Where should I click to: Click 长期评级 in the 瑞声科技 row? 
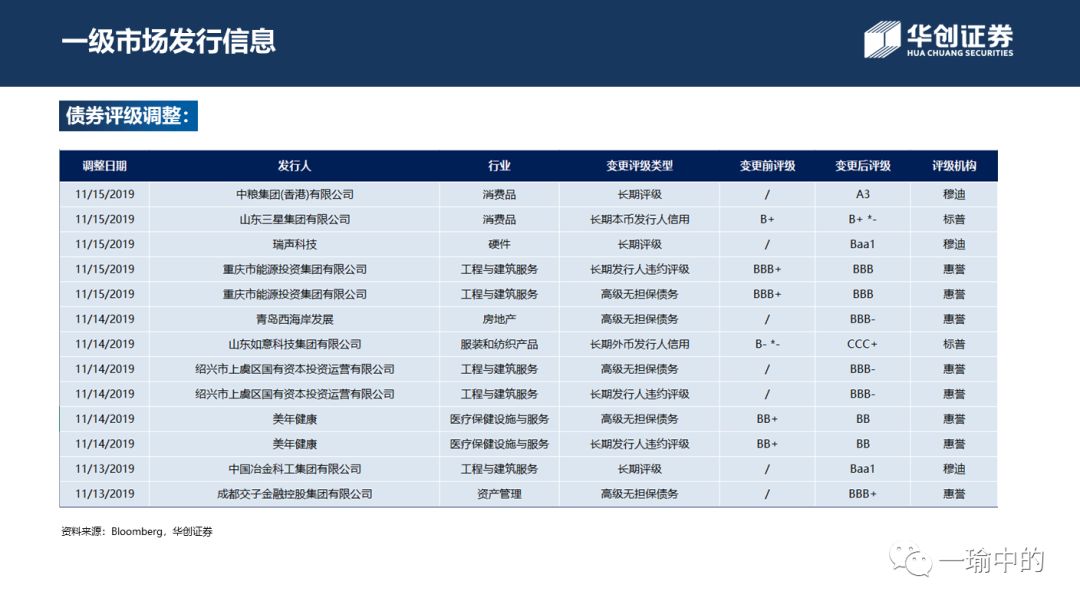click(640, 244)
